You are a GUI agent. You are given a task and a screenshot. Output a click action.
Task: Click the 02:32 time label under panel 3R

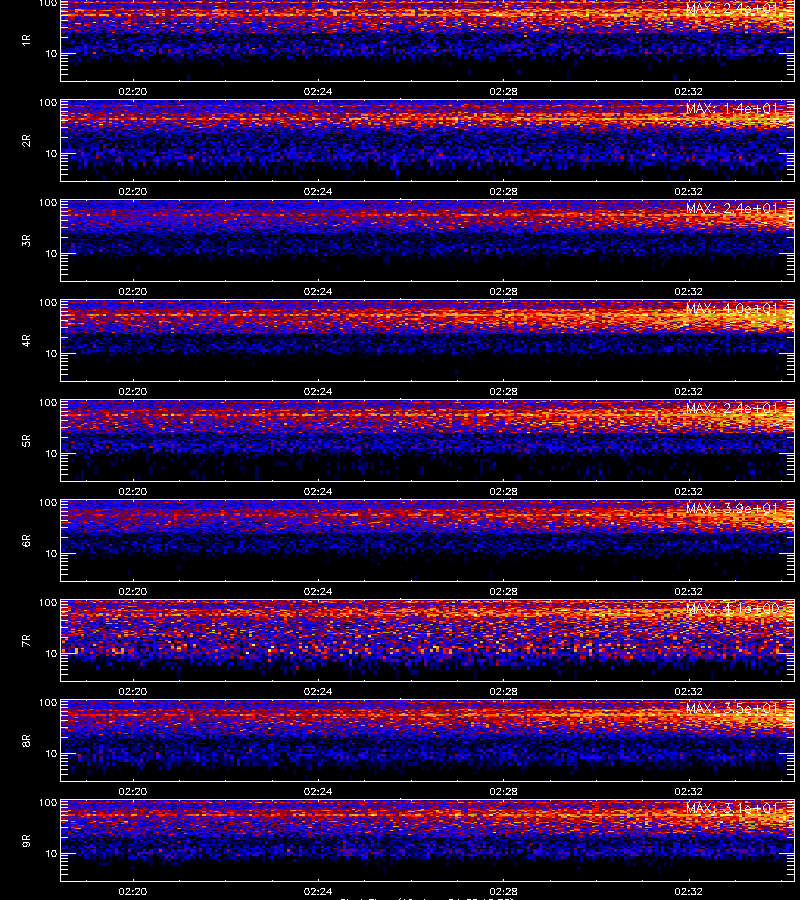[688, 292]
